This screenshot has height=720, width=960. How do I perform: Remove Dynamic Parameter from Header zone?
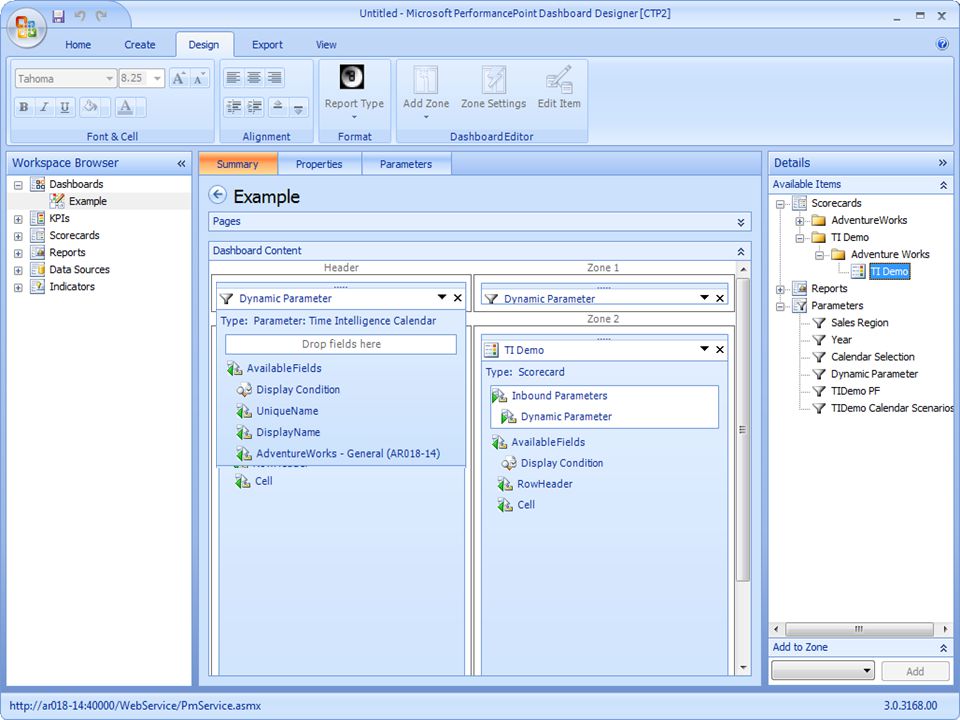pos(457,298)
